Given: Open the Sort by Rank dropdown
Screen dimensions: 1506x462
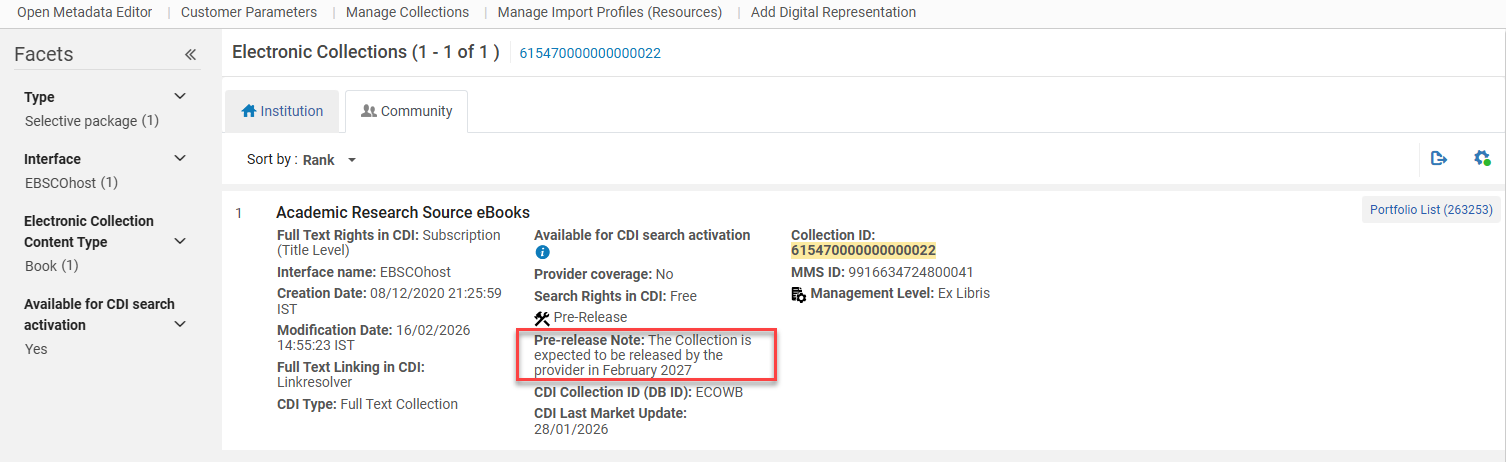Looking at the screenshot, I should (326, 160).
